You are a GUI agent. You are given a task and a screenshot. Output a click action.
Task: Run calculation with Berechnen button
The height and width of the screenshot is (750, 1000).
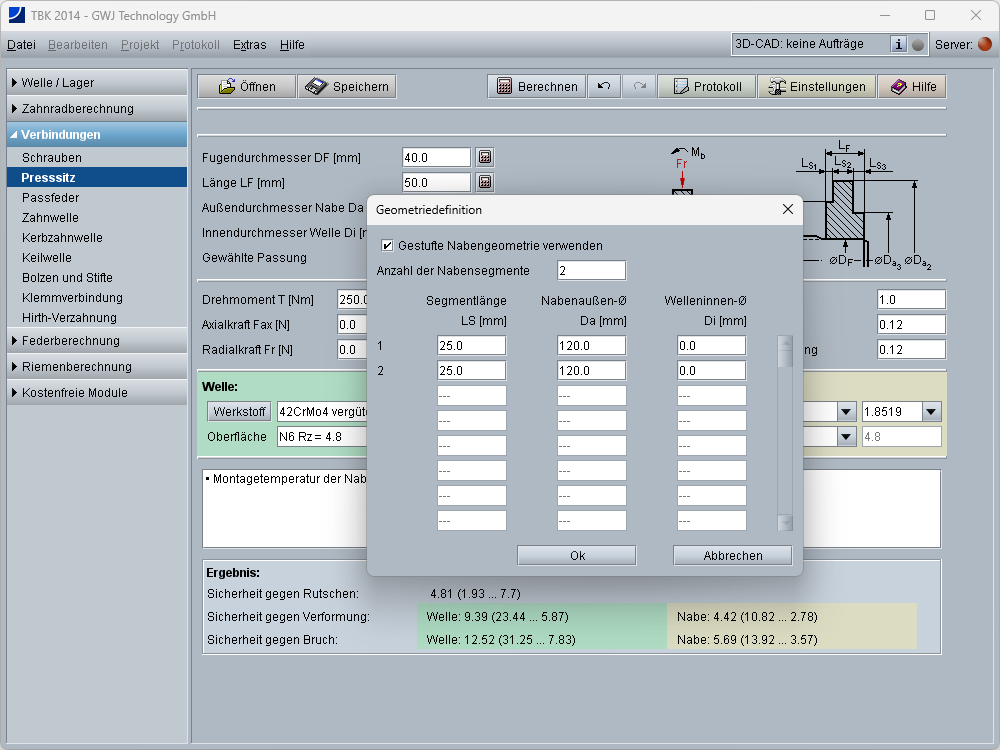tap(537, 87)
